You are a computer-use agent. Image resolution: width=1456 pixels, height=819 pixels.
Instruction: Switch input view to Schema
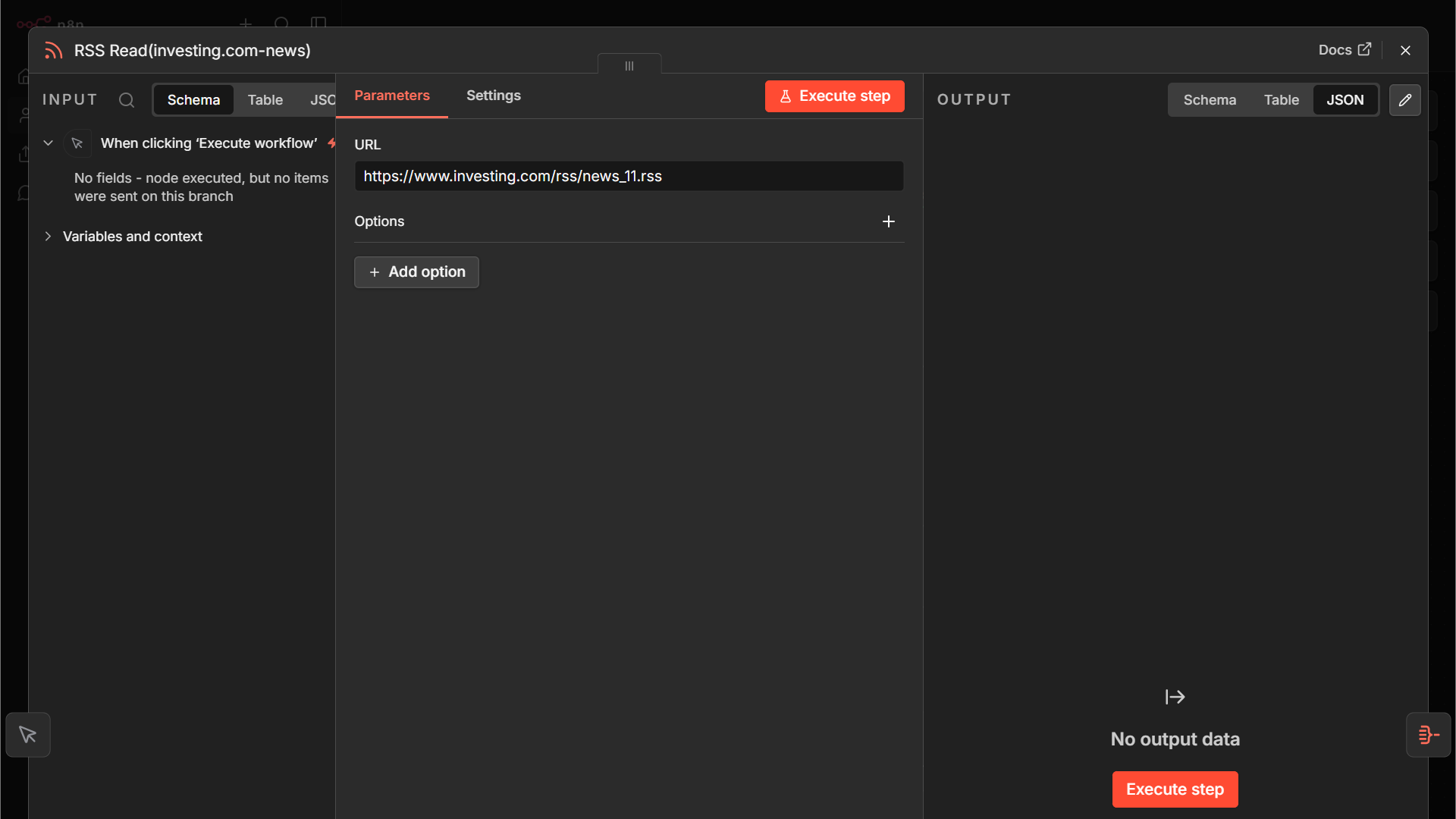193,100
